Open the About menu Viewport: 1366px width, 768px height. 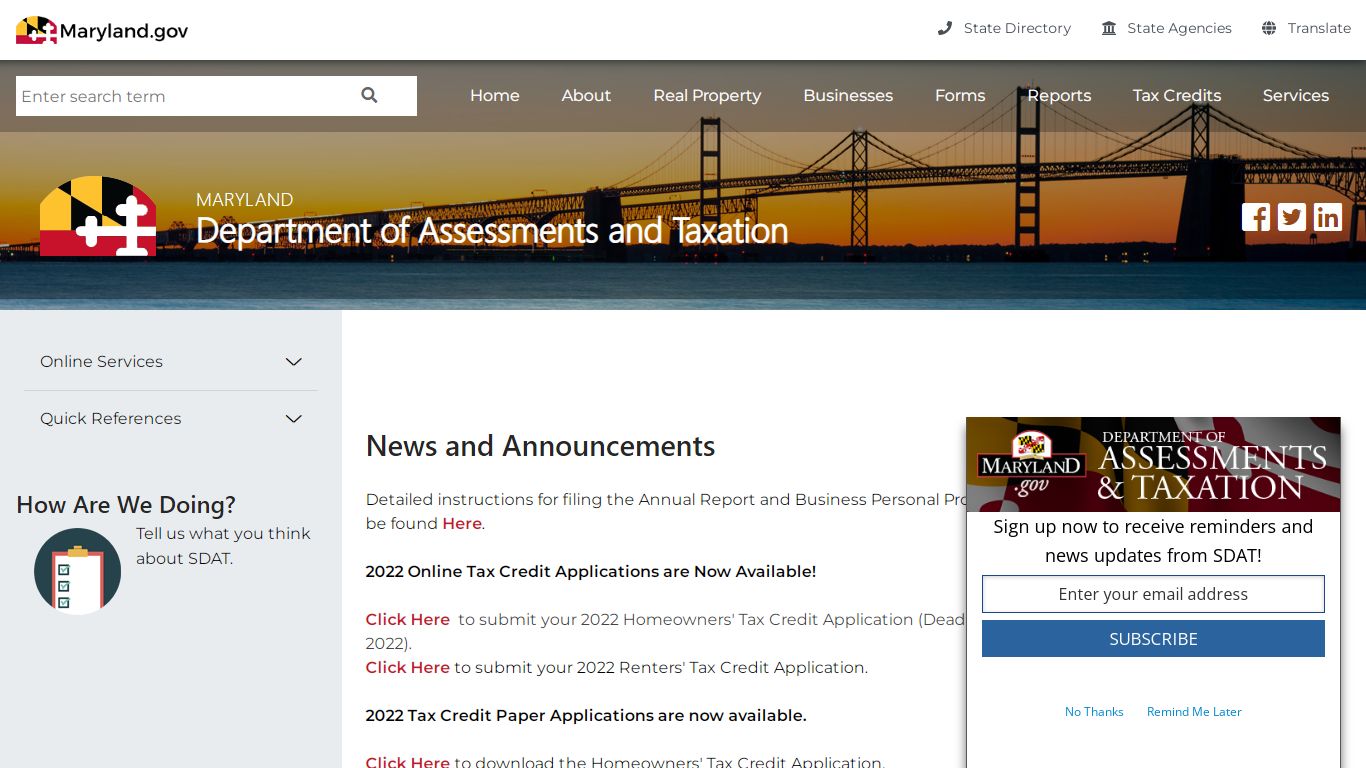click(586, 96)
